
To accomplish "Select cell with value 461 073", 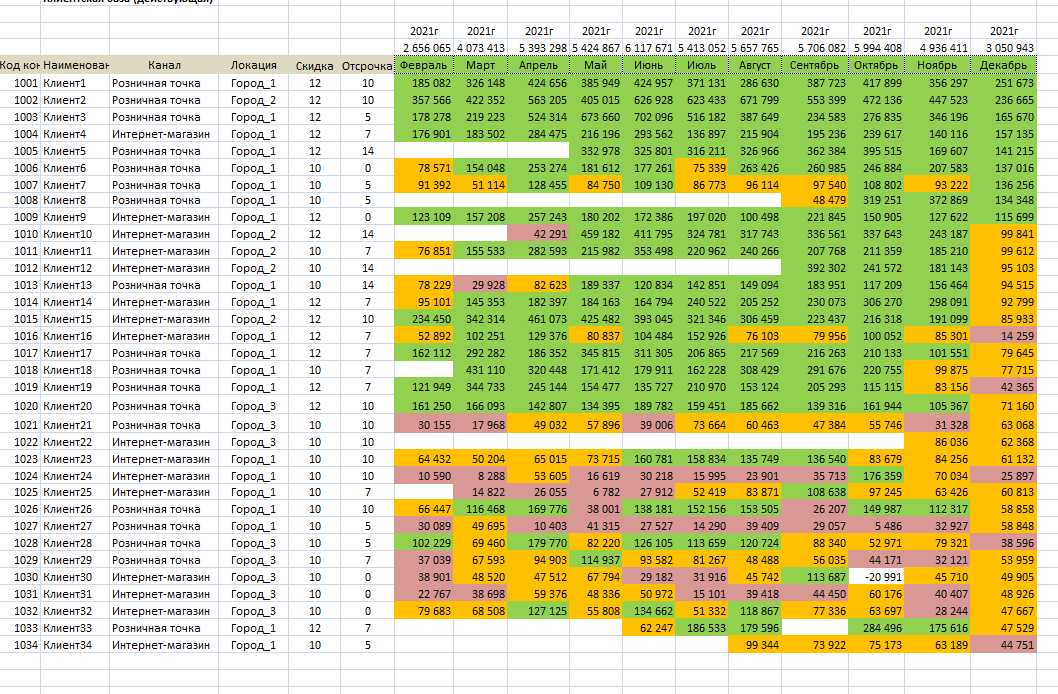I will pyautogui.click(x=538, y=319).
